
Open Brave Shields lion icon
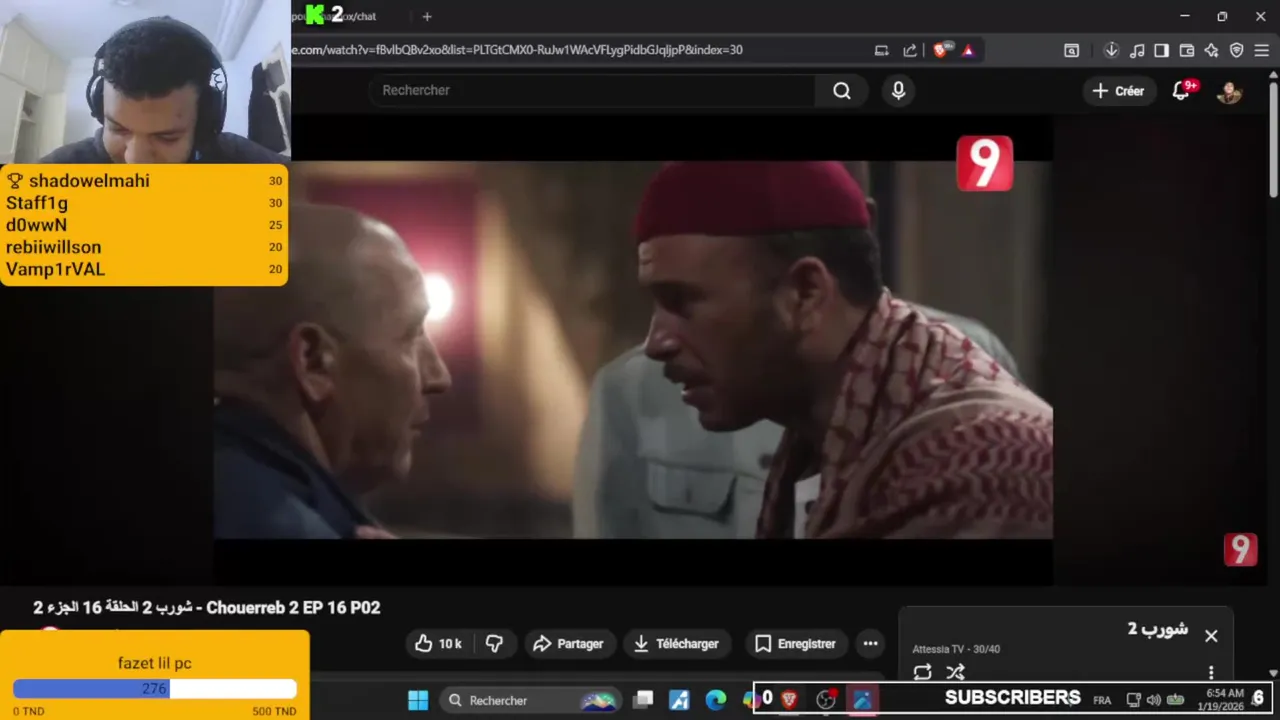pyautogui.click(x=941, y=50)
